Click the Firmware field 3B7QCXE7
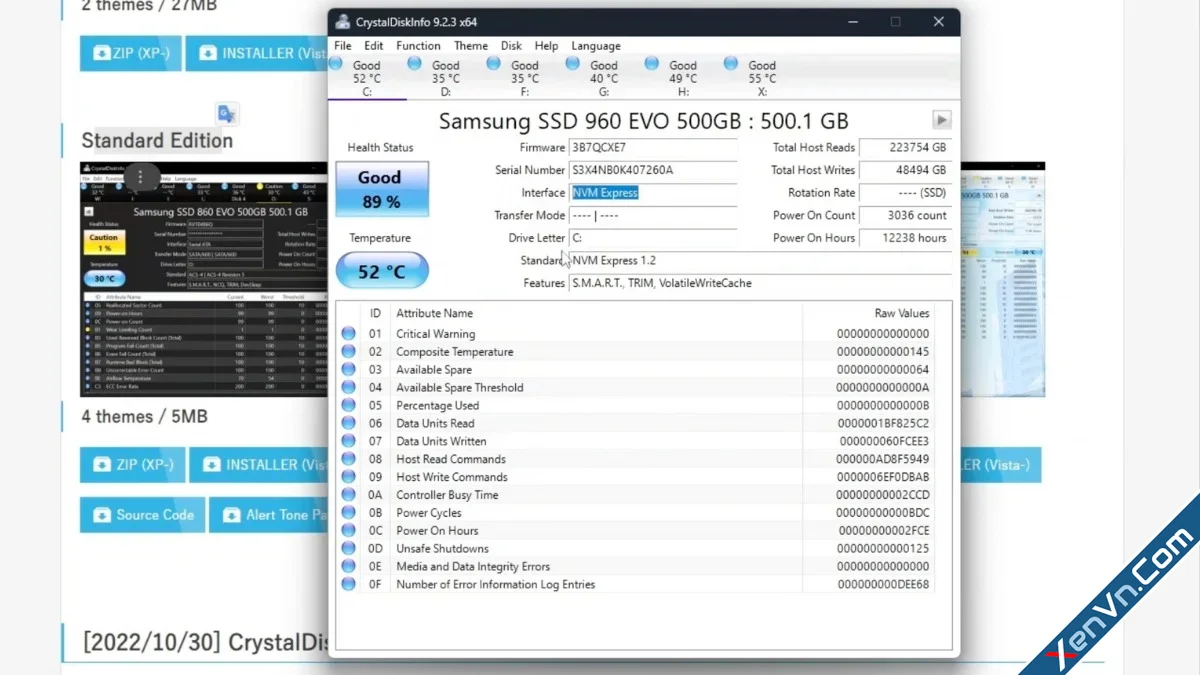The height and width of the screenshot is (675, 1200). coord(653,148)
